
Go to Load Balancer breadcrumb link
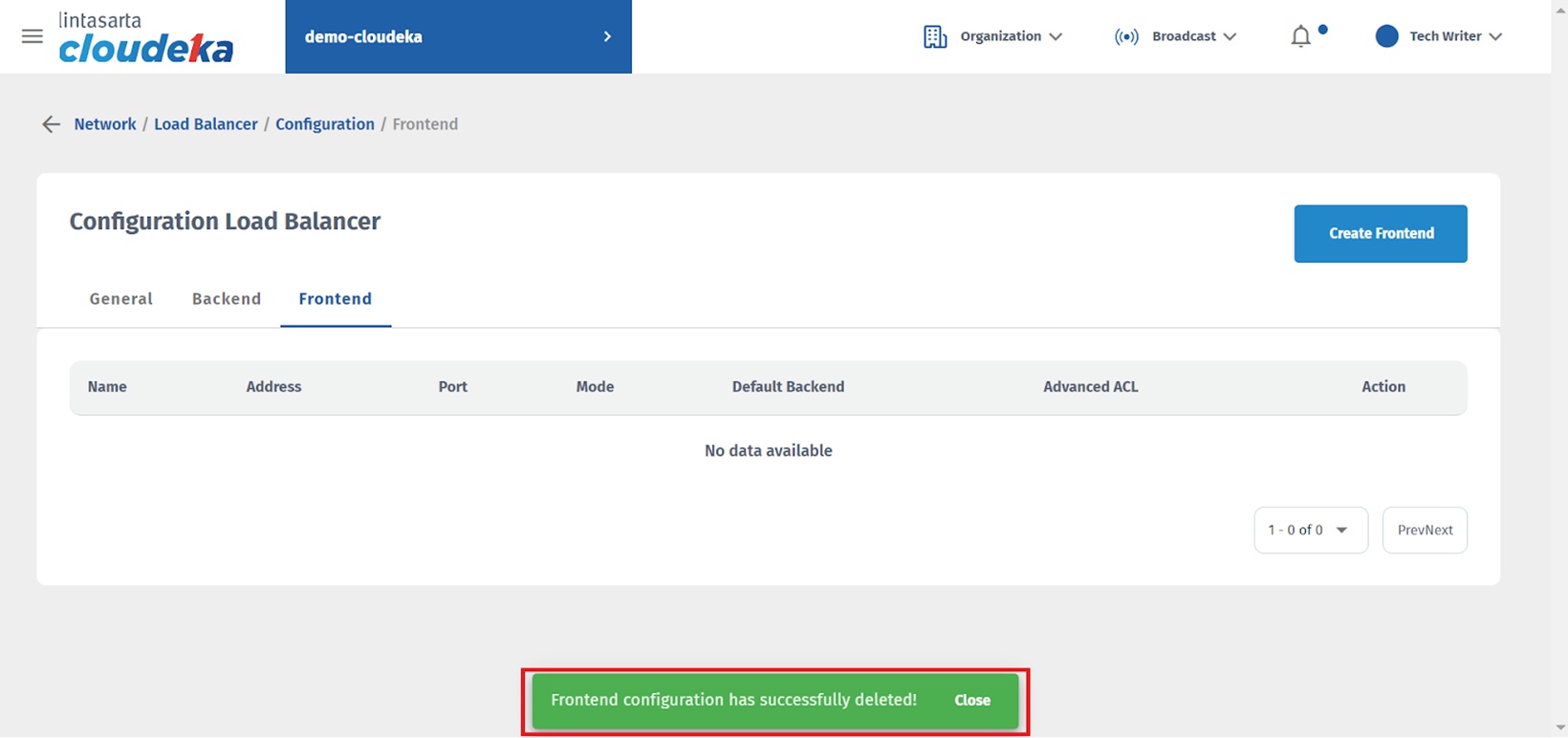[x=206, y=124]
